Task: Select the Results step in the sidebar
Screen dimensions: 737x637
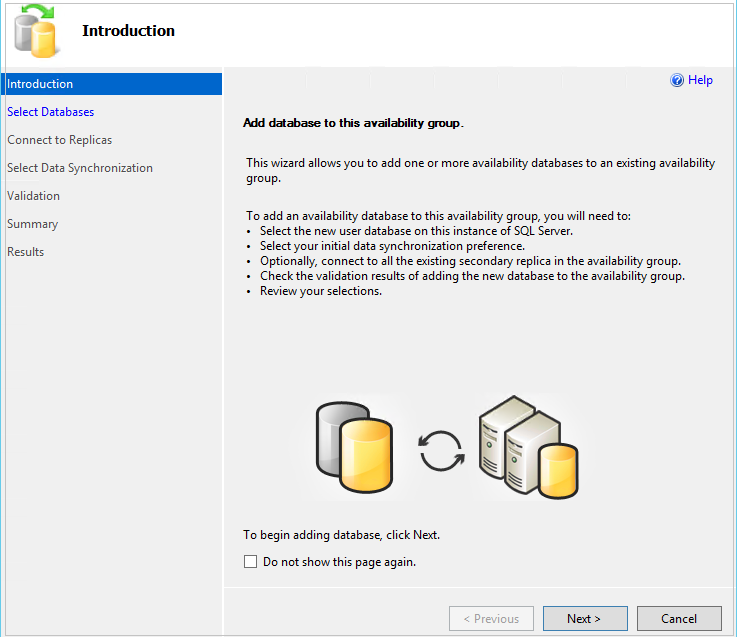Action: point(26,252)
